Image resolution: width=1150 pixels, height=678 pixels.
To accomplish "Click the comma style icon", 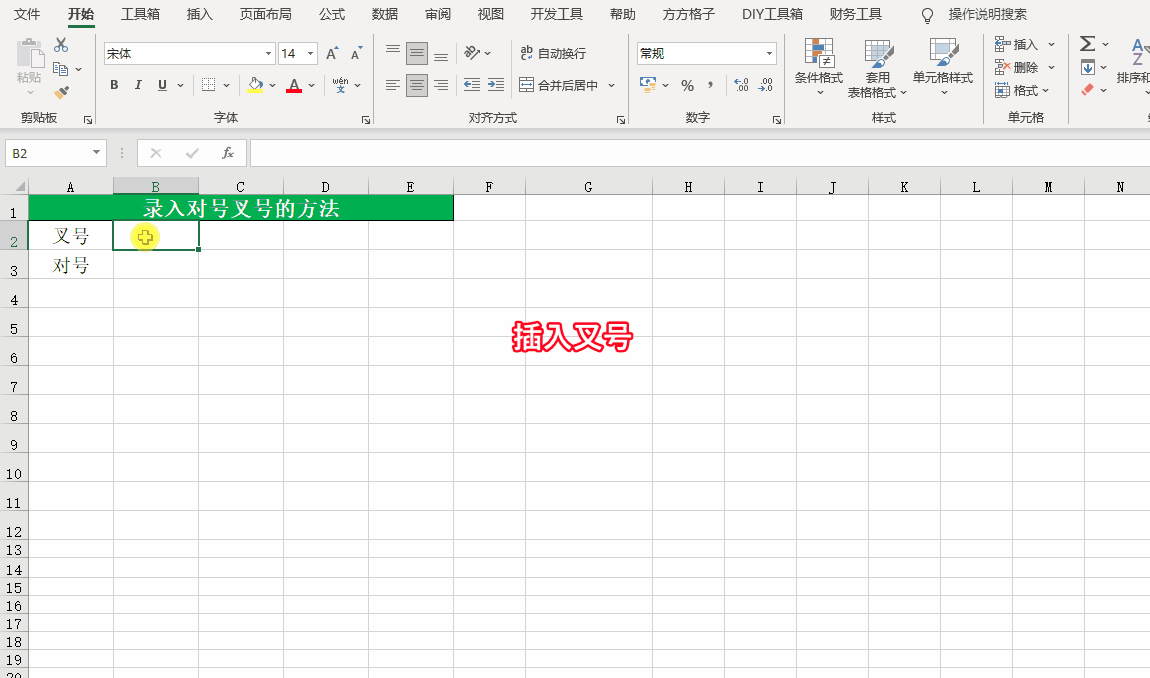I will coord(712,86).
